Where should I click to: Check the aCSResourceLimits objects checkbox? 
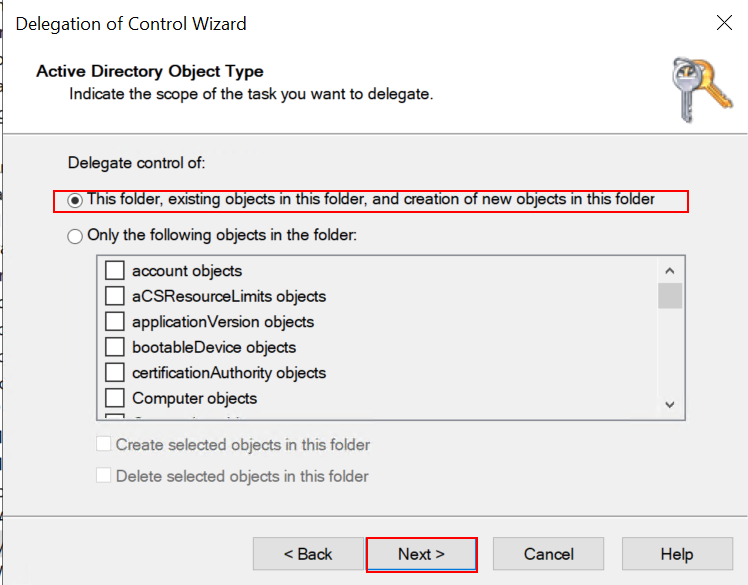pos(115,296)
